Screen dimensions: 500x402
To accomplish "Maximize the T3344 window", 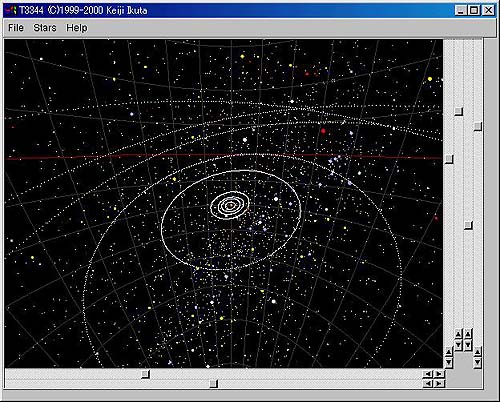I will 473,10.
